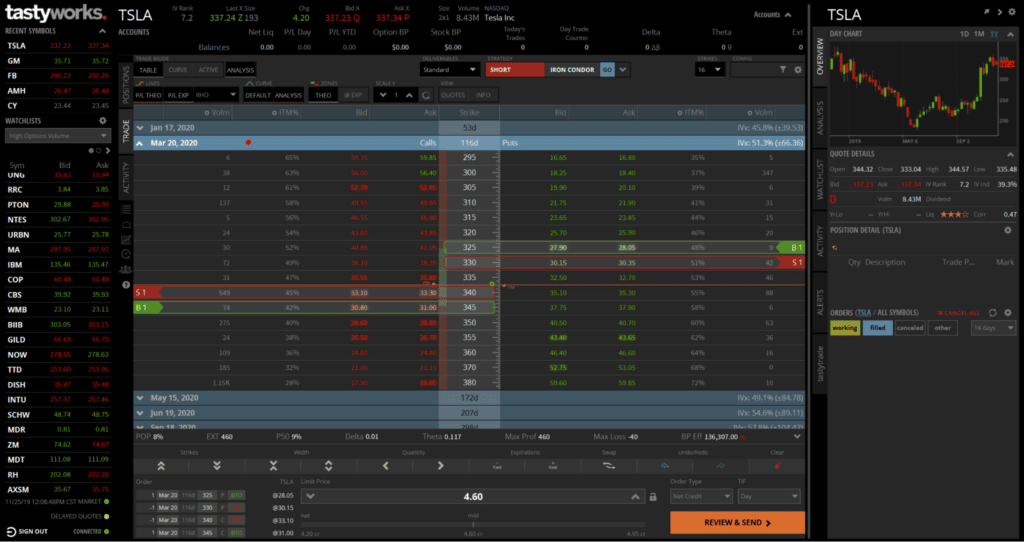Open the Deliverables Standard dropdown
This screenshot has height=542, width=1024.
tap(448, 70)
